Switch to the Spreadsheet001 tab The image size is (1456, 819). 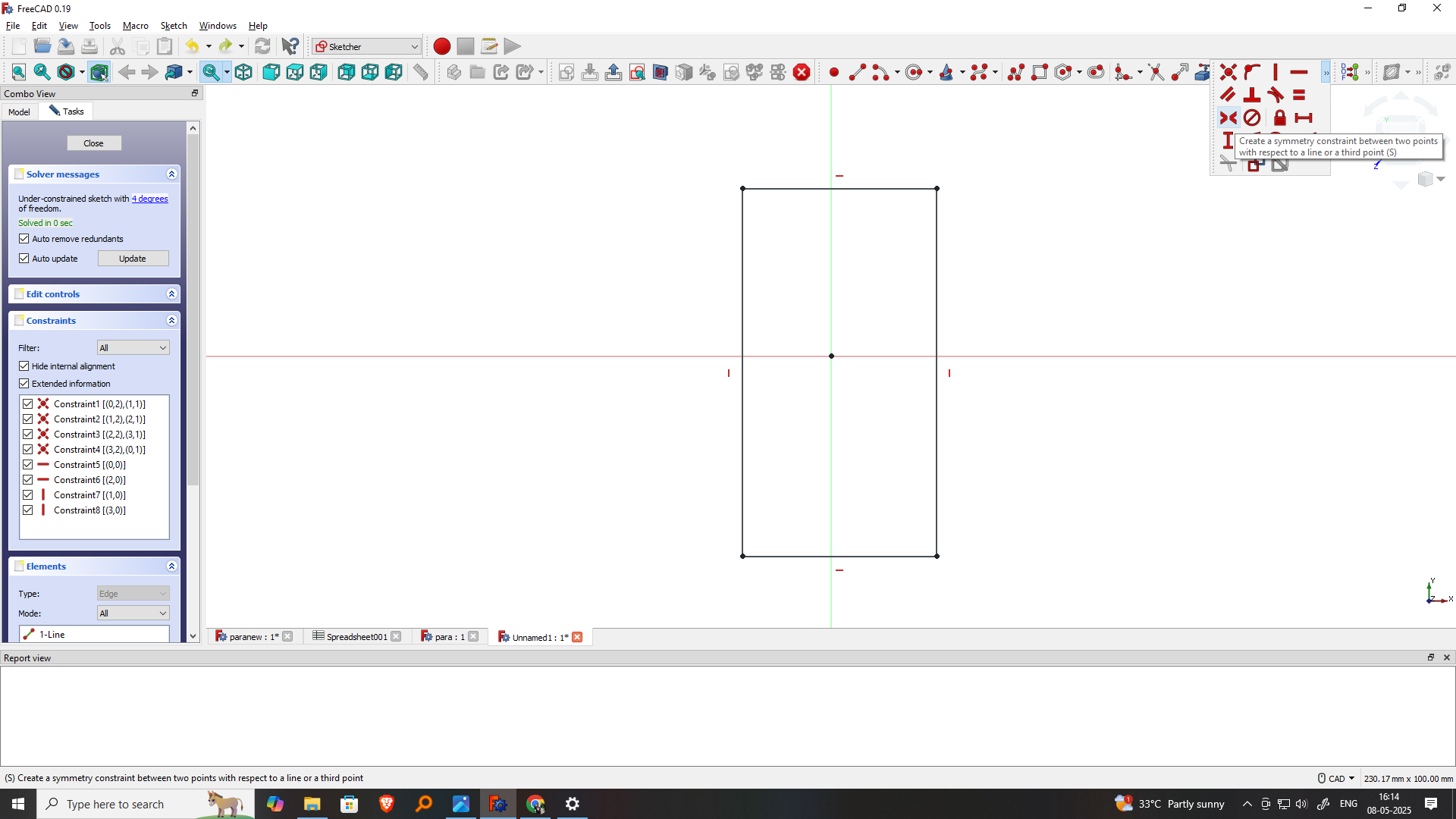[x=356, y=637]
